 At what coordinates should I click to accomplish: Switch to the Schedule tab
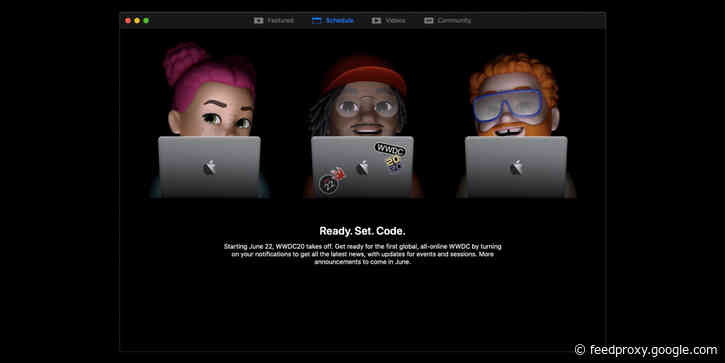[x=333, y=20]
